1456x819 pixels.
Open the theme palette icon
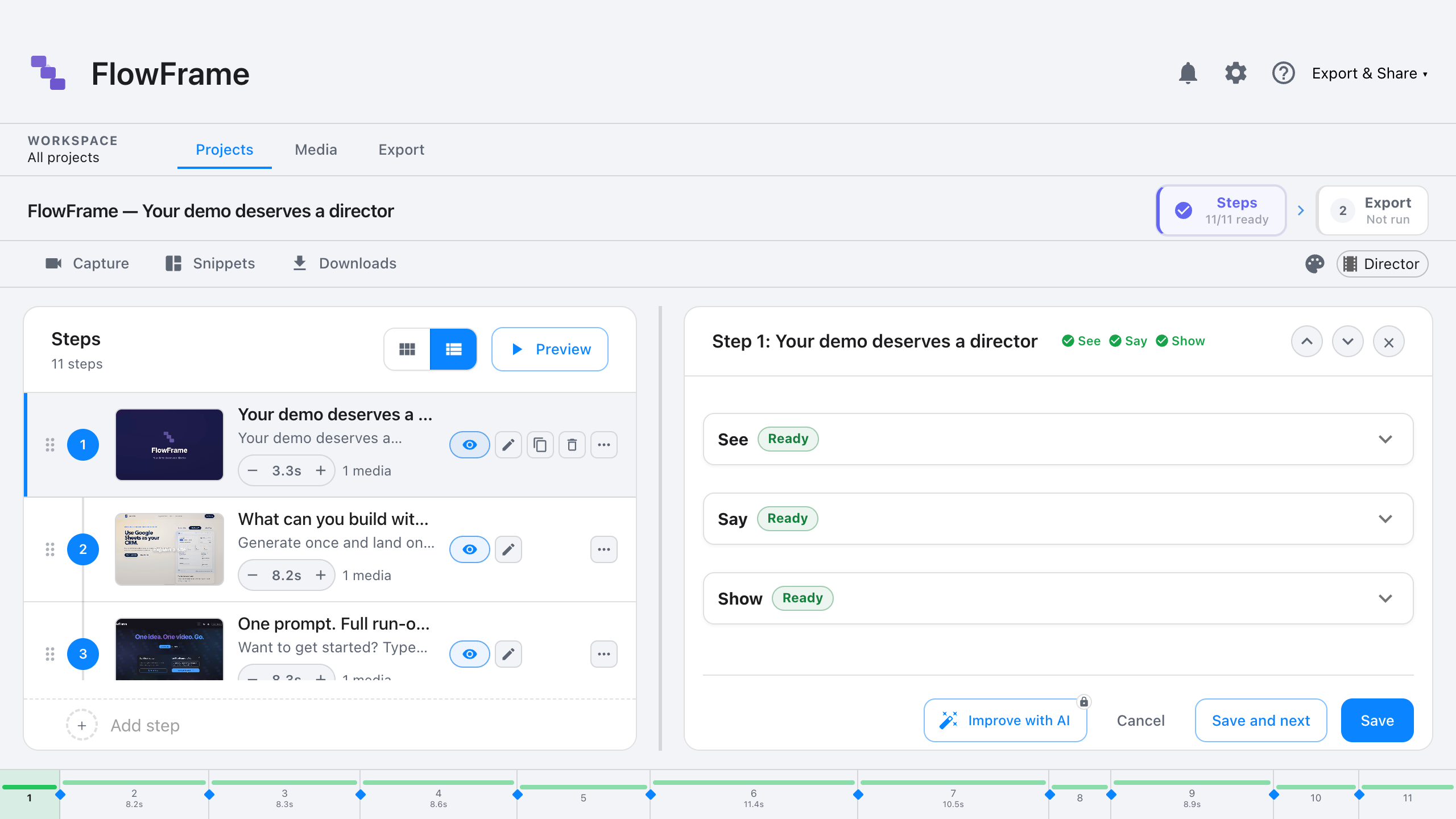[x=1314, y=264]
